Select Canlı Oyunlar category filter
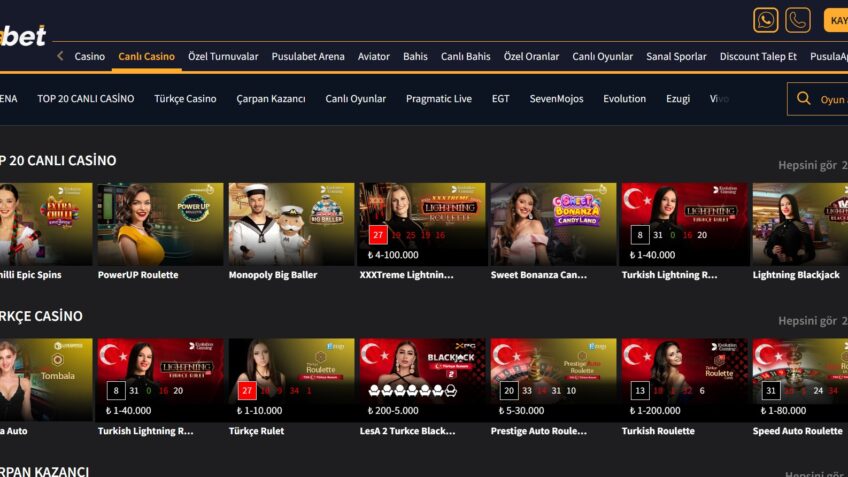848x477 pixels. pyautogui.click(x=355, y=98)
